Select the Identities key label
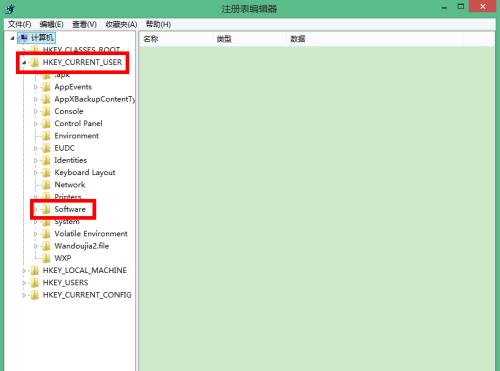This screenshot has height=371, width=500. coord(71,160)
